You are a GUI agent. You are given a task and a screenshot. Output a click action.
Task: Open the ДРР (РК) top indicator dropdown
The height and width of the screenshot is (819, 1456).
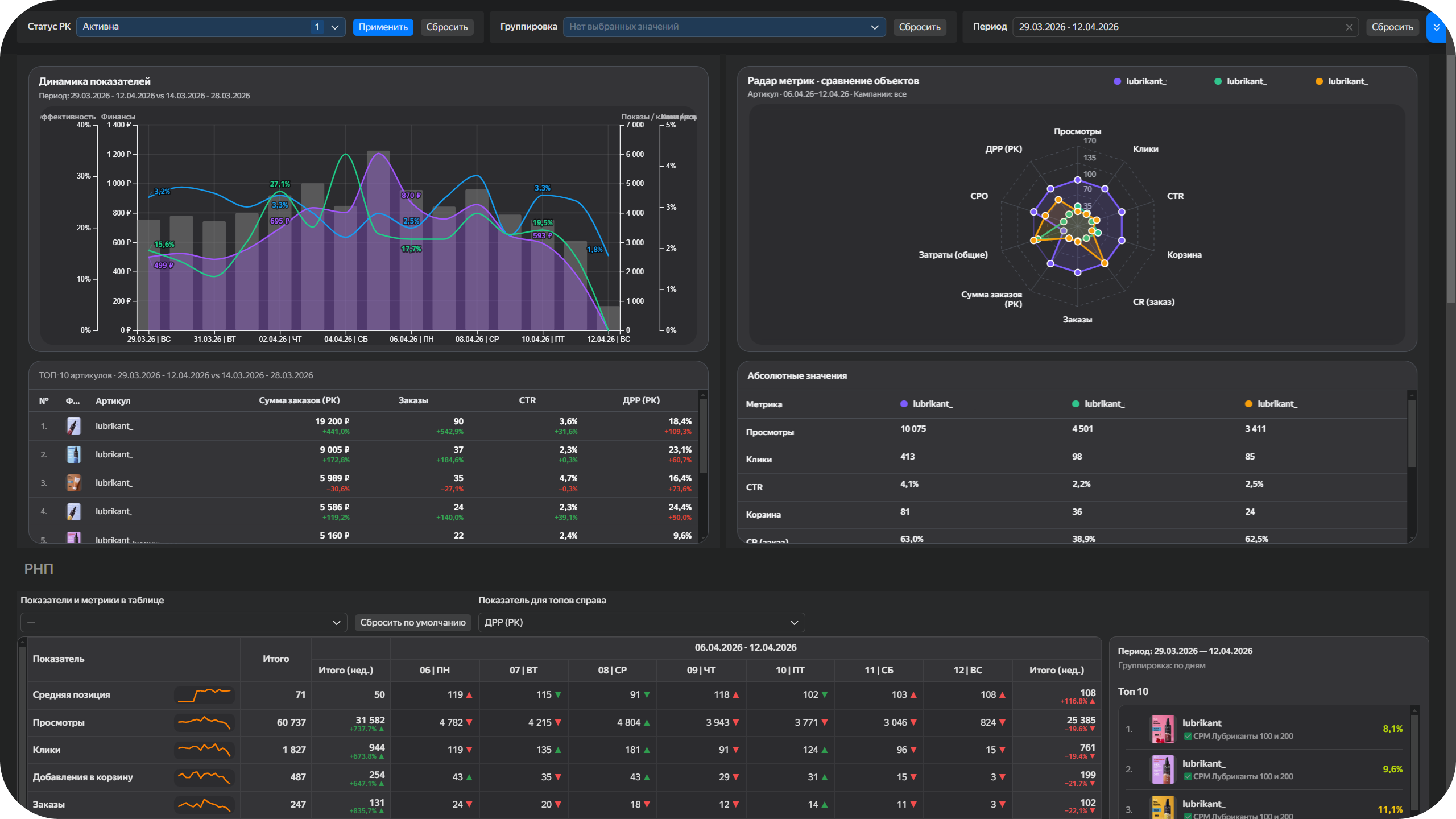[641, 622]
